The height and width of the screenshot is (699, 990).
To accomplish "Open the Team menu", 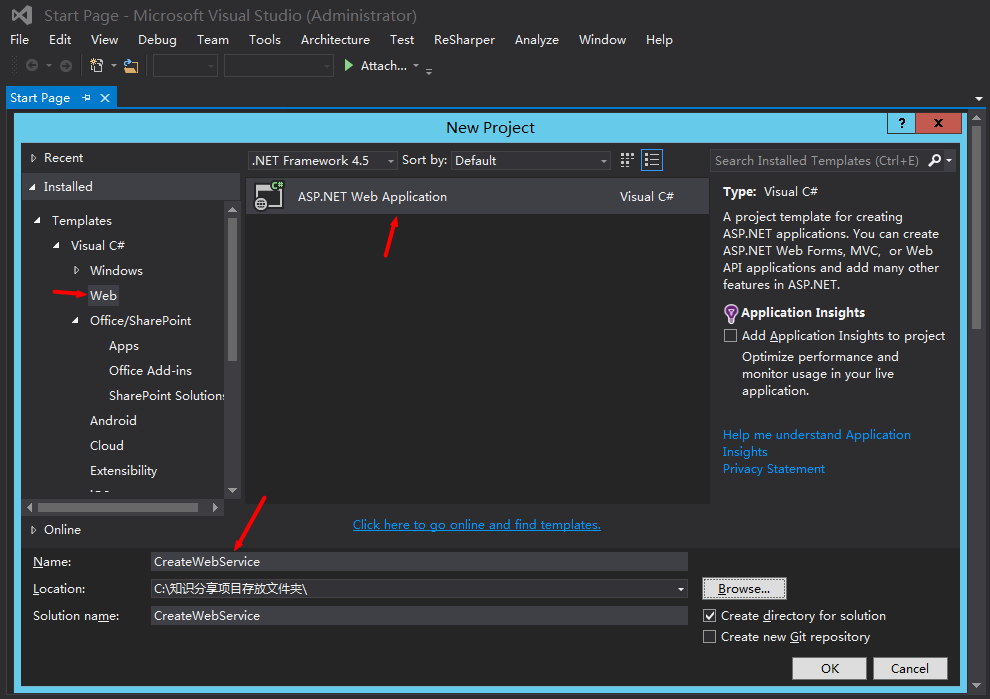I will point(213,40).
